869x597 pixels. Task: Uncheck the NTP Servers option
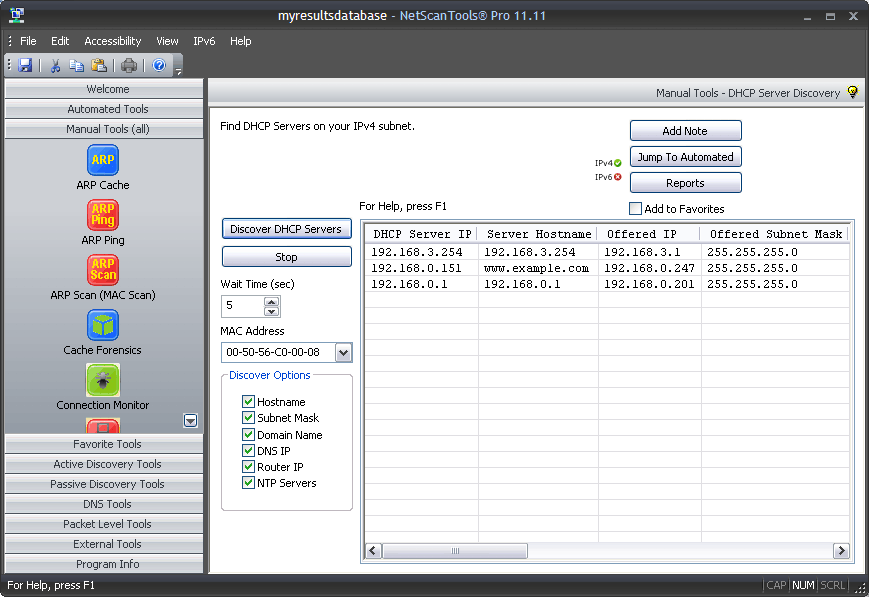(248, 482)
